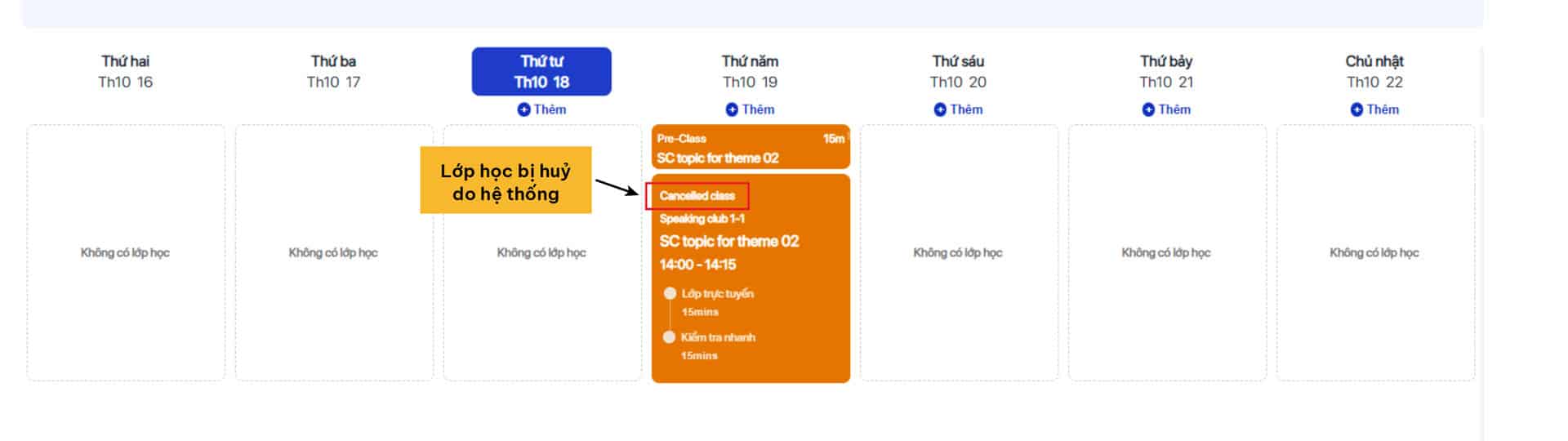Click the Thêm link under Chủ nhật
1568x441 pixels.
1383,109
